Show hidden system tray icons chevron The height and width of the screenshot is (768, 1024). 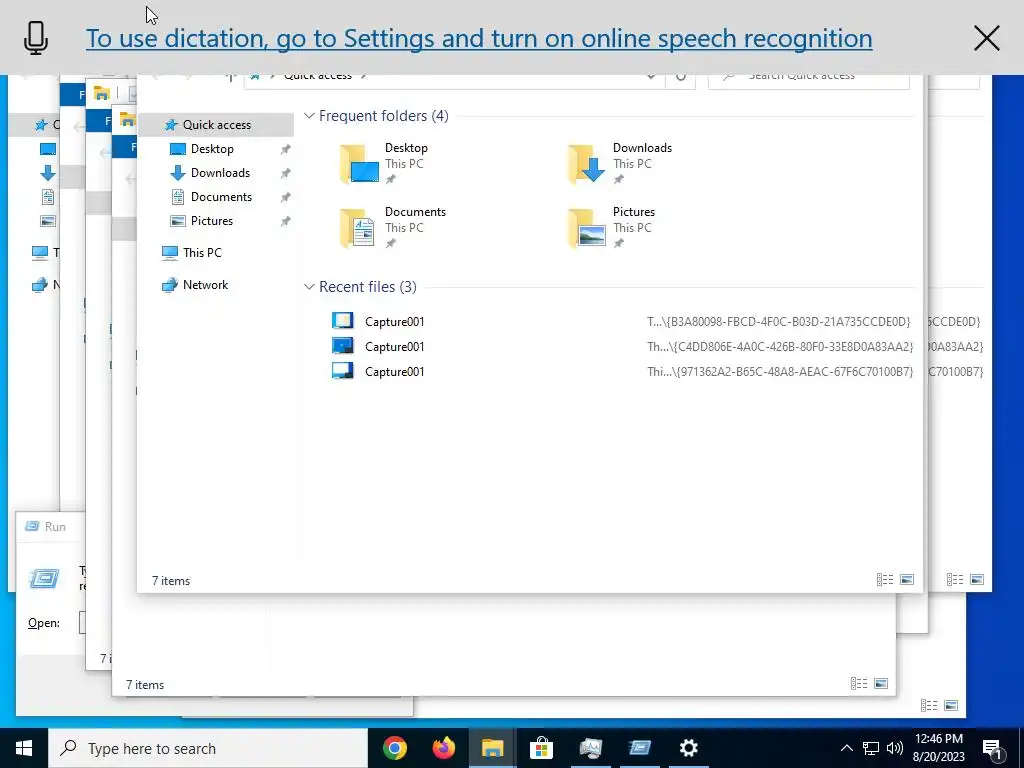coord(846,748)
